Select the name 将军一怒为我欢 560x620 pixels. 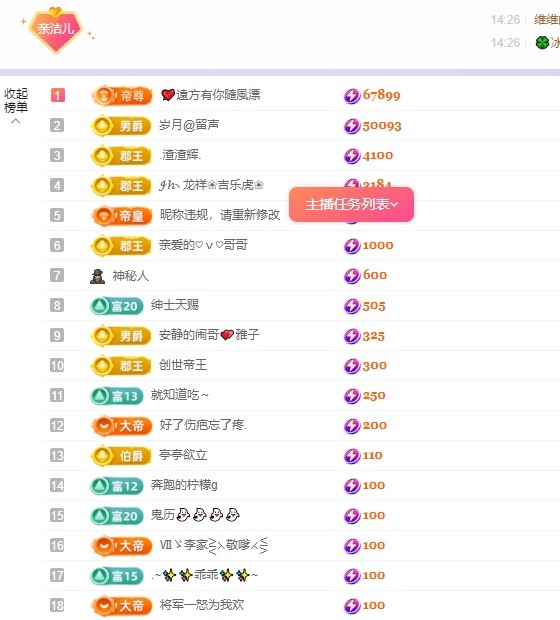point(202,605)
